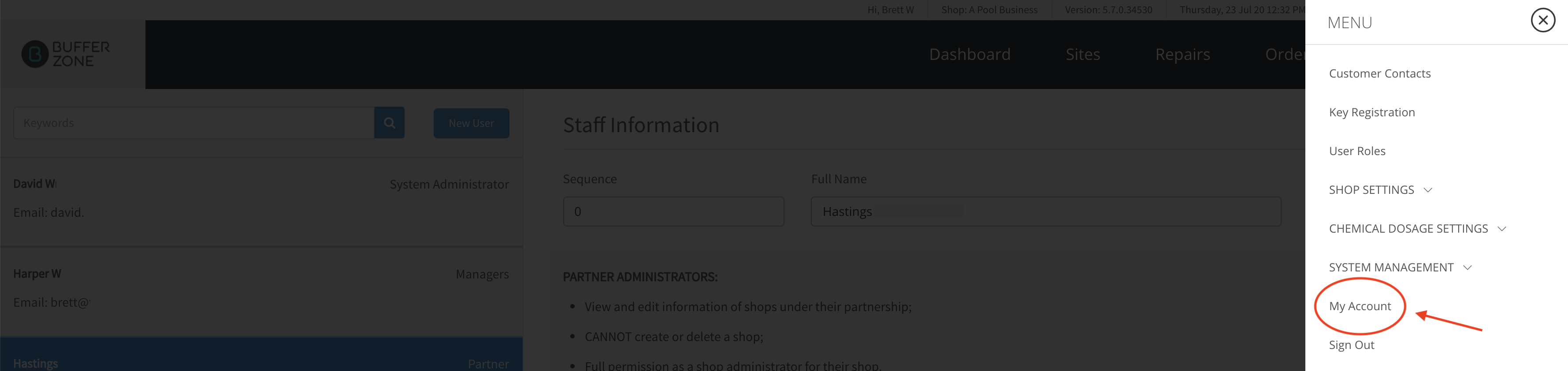1568x371 pixels.
Task: Expand SHOP SETTINGS section
Action: coord(1380,190)
